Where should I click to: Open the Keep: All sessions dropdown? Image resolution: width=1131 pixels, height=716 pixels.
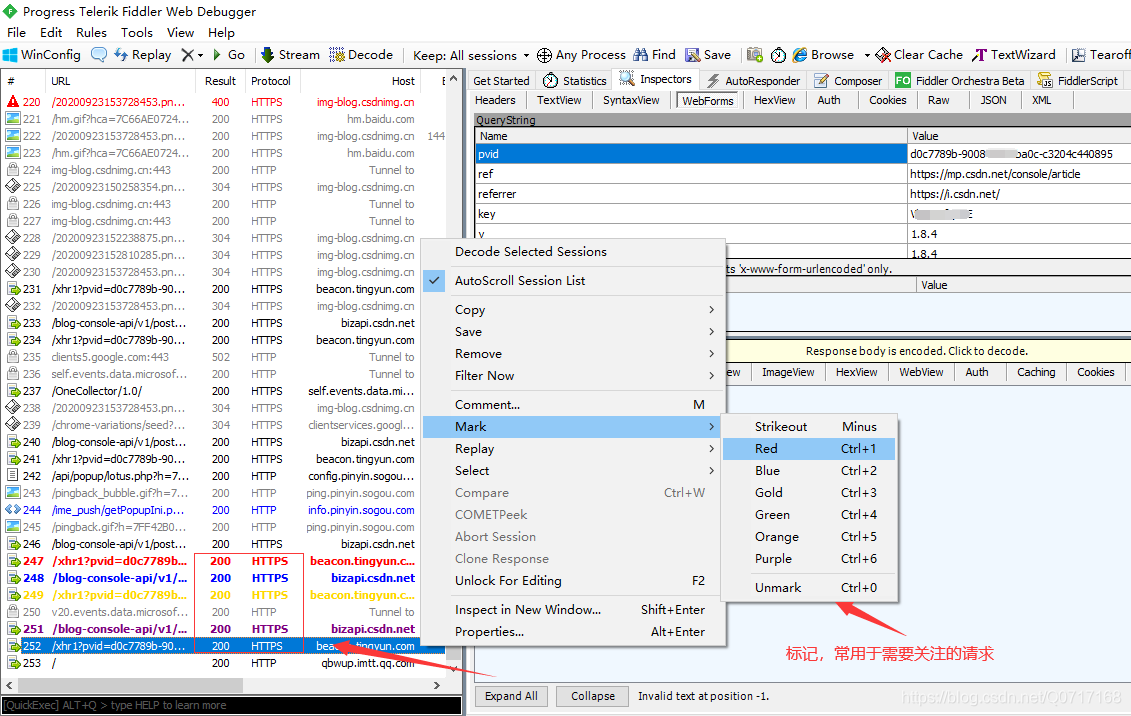click(471, 56)
